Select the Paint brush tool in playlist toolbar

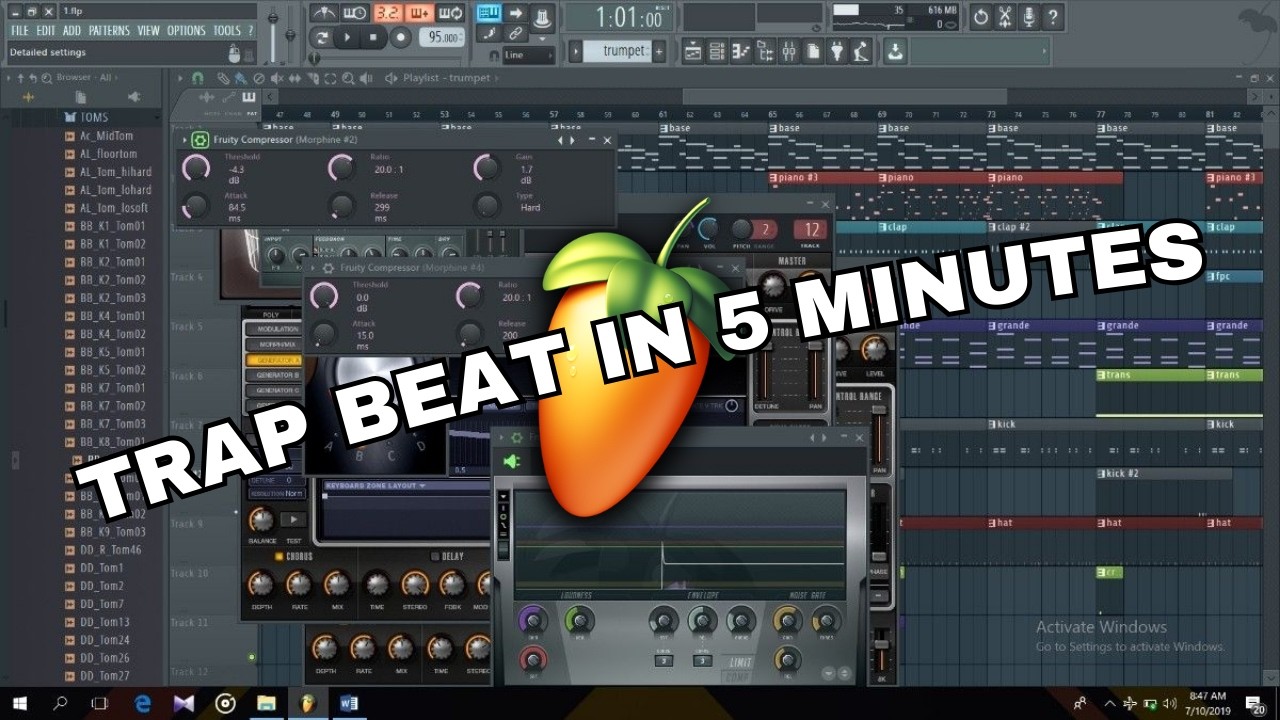coord(241,78)
